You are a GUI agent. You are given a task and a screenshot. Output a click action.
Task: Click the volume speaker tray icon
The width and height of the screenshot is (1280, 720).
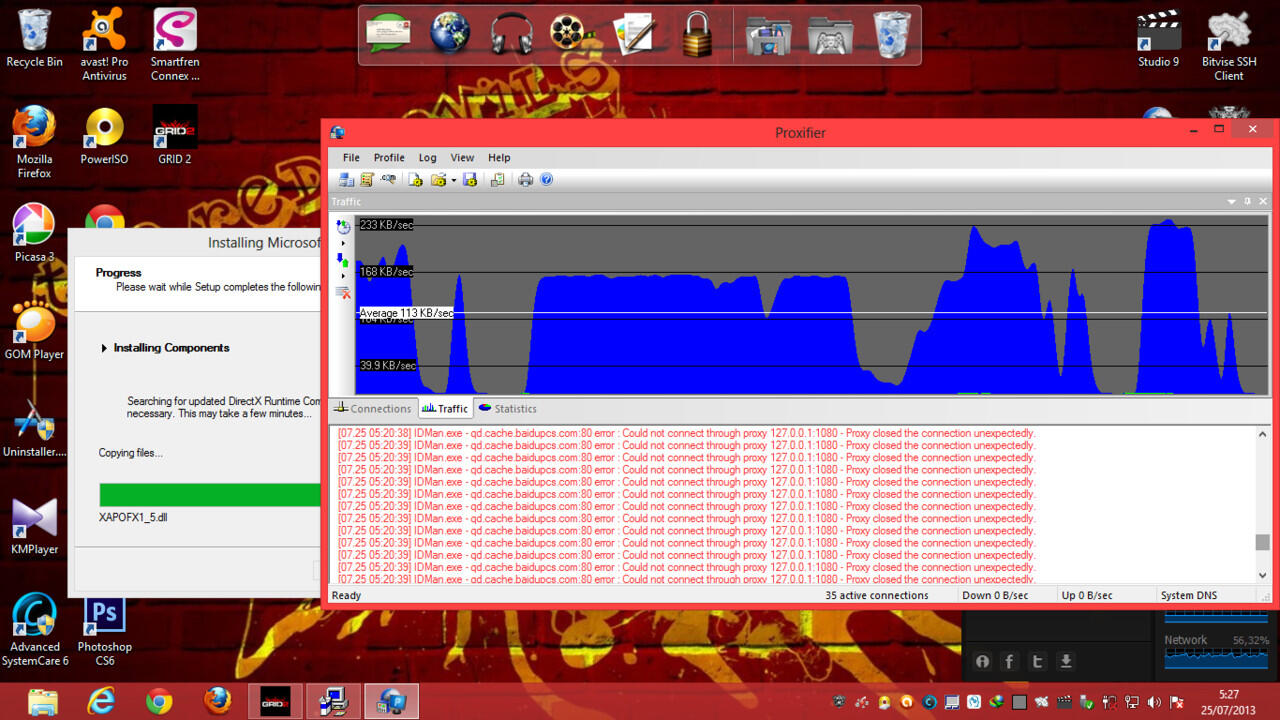point(1156,702)
